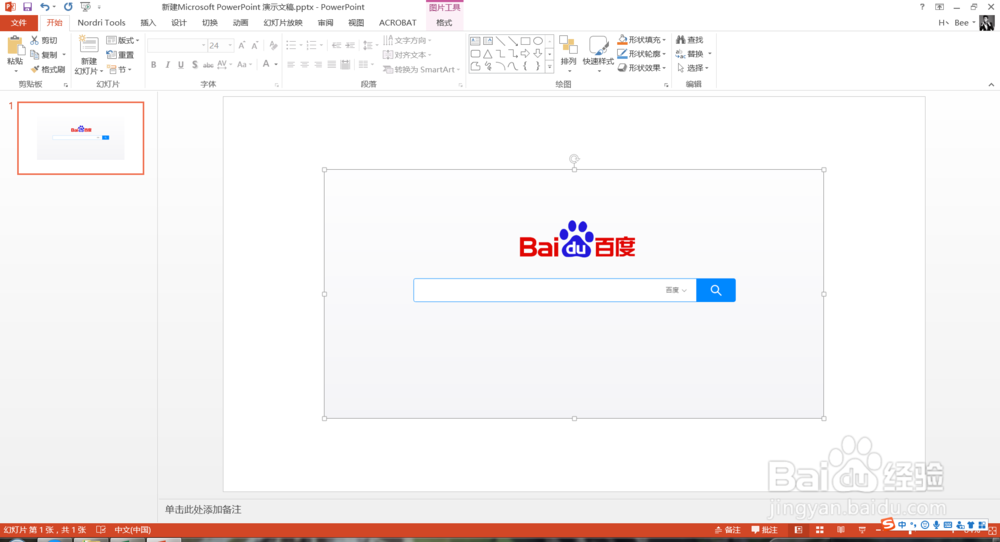The width and height of the screenshot is (1000, 542).
Task: Collapse the ribbon with chevron
Action: (x=991, y=84)
